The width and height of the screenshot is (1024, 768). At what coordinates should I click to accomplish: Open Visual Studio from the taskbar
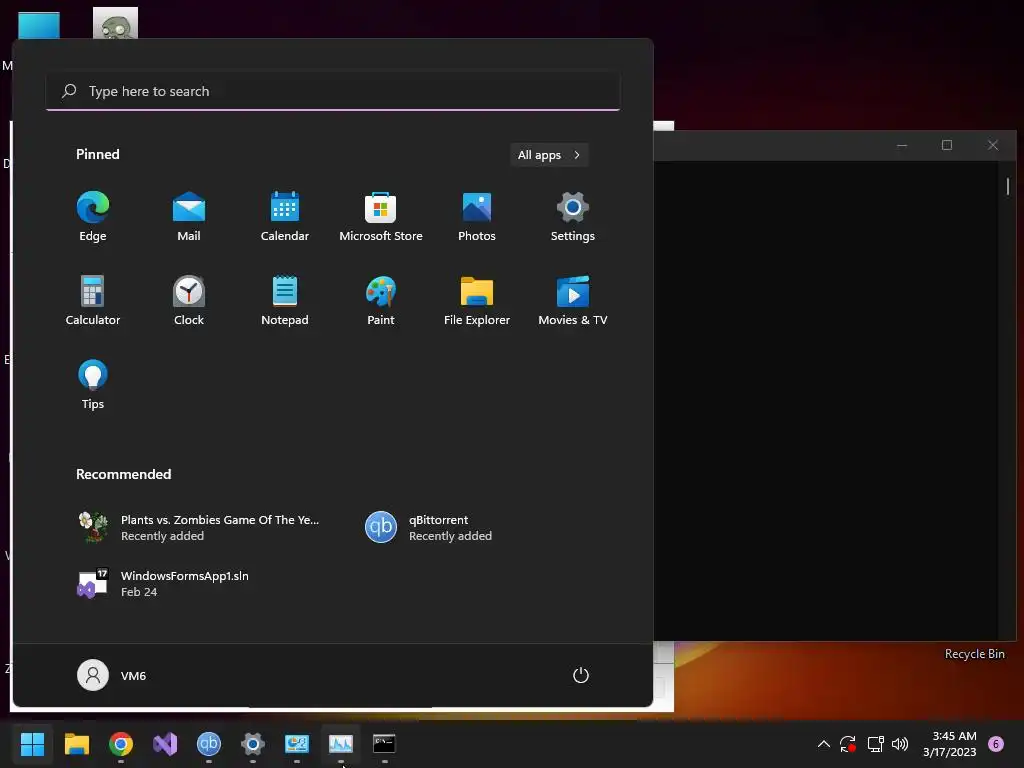click(x=165, y=744)
